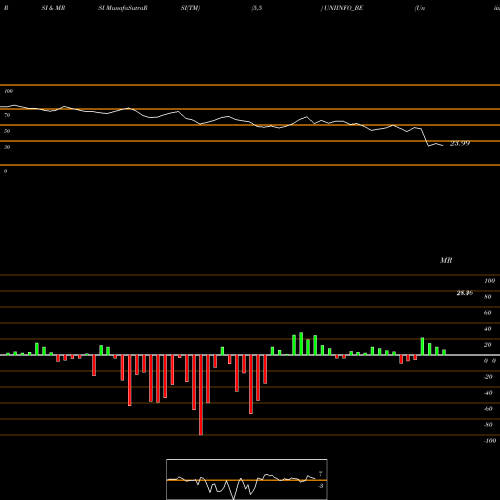The image size is (500, 500).
Task: Click the -20 label on the MR axis
Action: click(x=488, y=377)
